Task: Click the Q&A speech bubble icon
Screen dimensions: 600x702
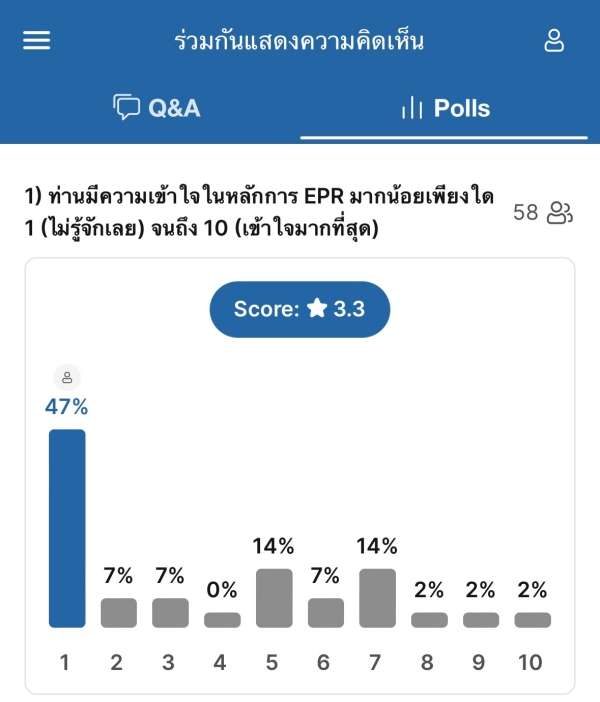Action: [126, 107]
